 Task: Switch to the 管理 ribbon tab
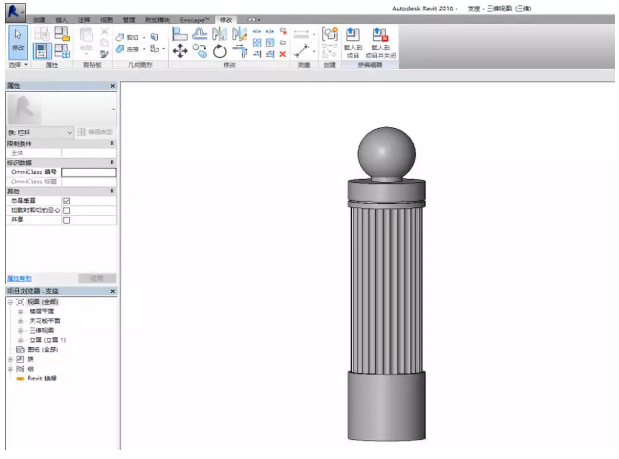coord(129,19)
